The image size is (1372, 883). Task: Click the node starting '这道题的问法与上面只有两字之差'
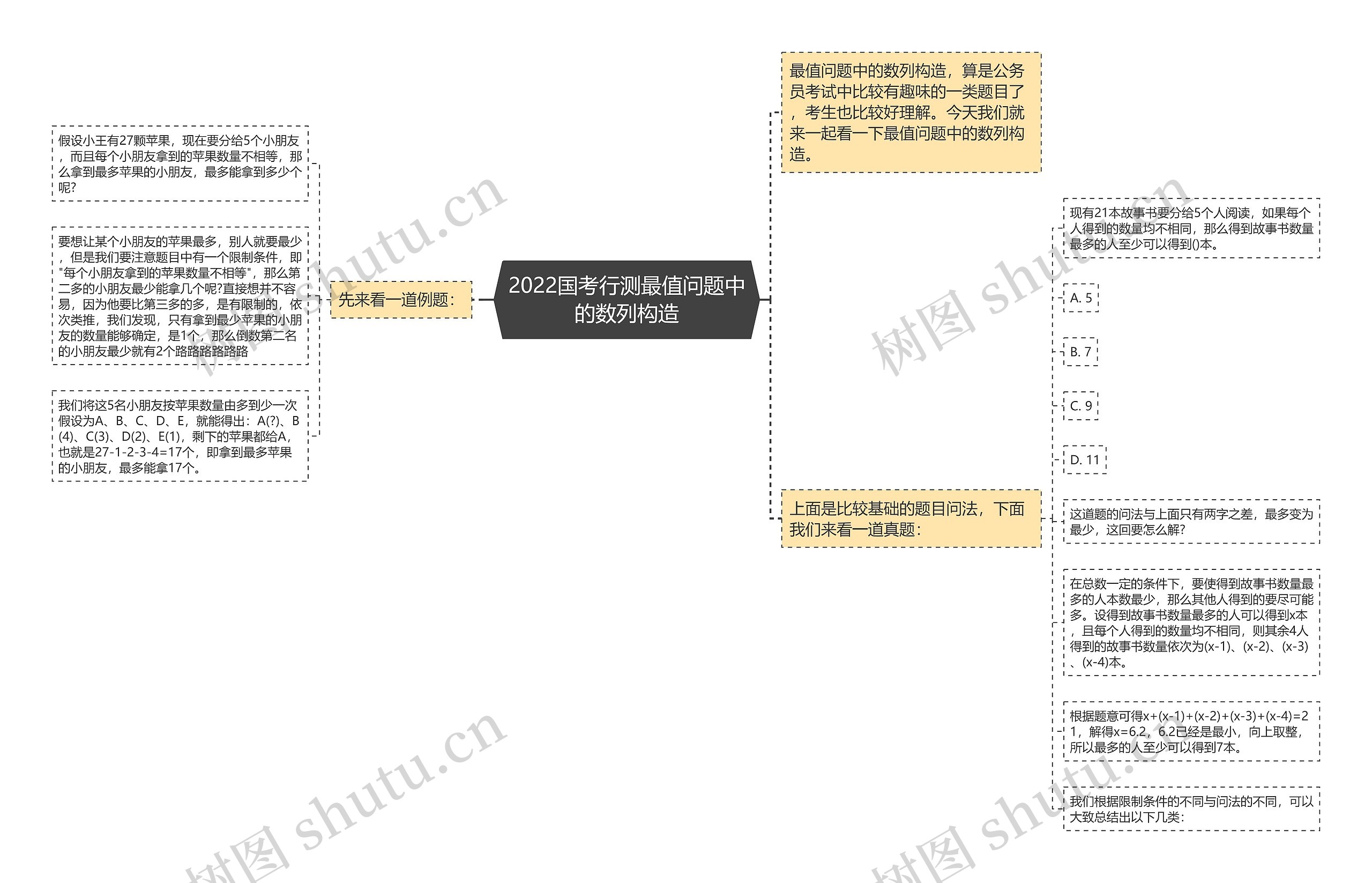point(1191,521)
